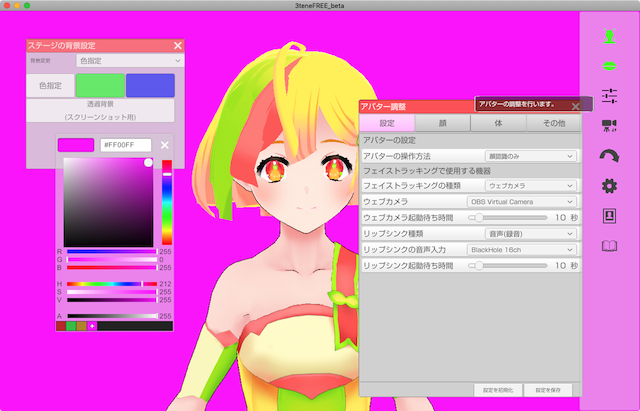Click the B channel slider
Image resolution: width=640 pixels, height=411 pixels.
(112, 268)
